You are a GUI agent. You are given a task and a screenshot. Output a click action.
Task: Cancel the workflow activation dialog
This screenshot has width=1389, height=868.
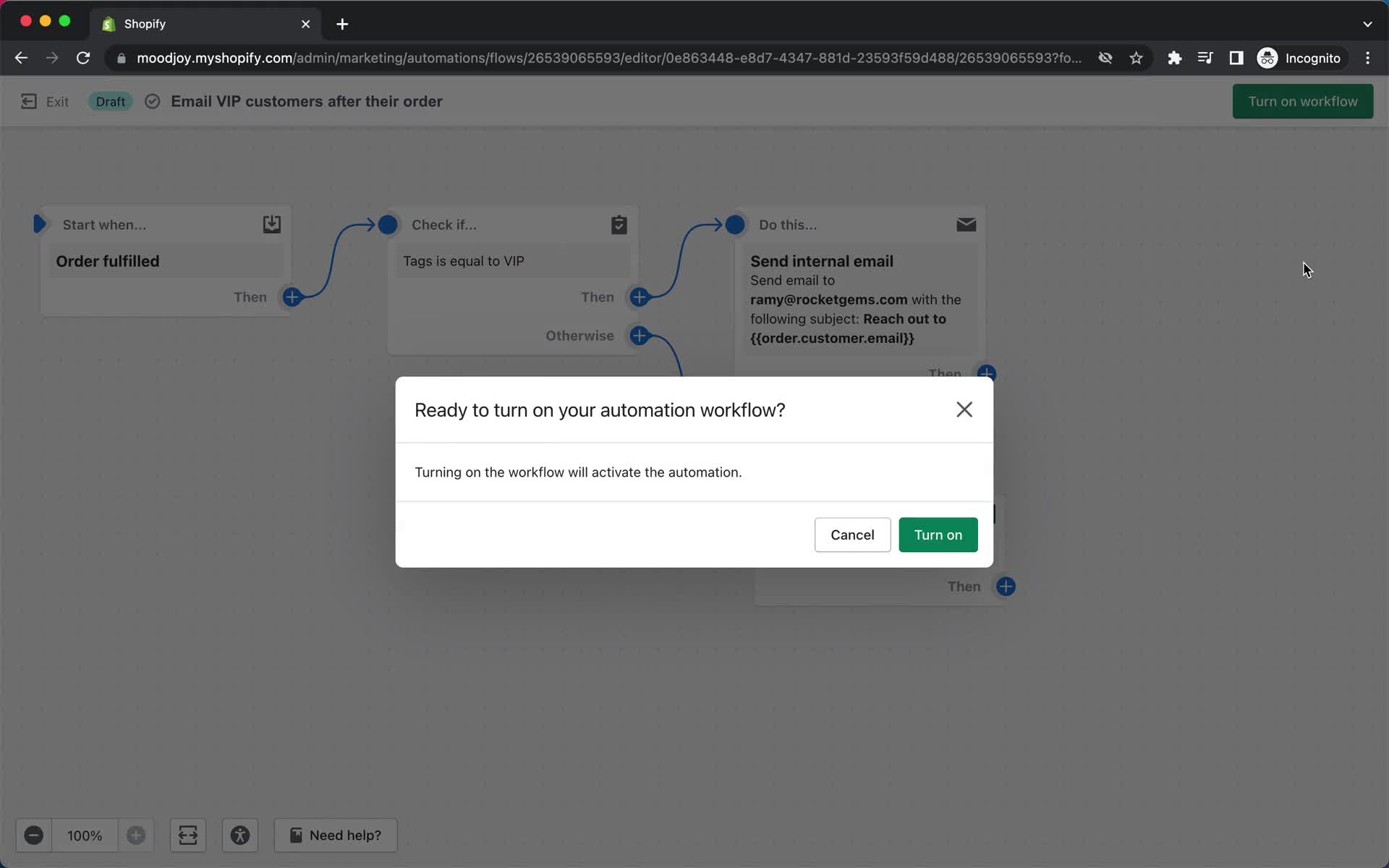point(853,534)
